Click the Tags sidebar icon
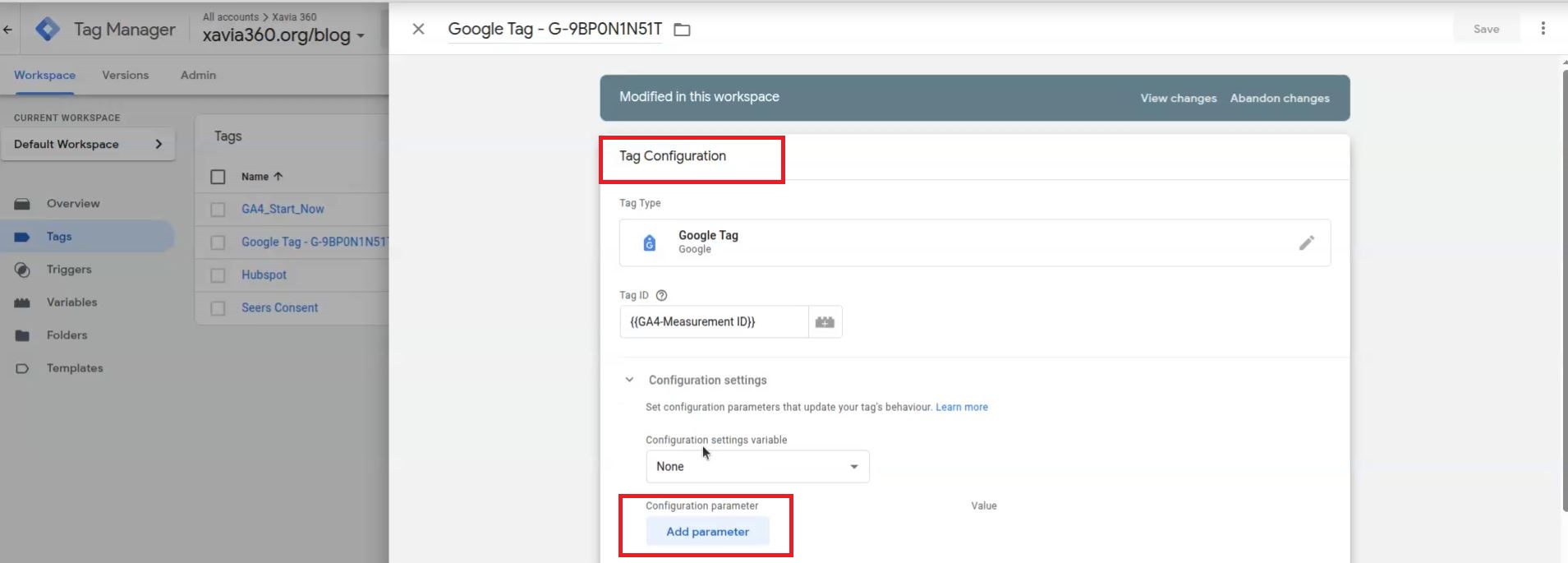Screen dimensions: 1568x563 [x=22, y=237]
